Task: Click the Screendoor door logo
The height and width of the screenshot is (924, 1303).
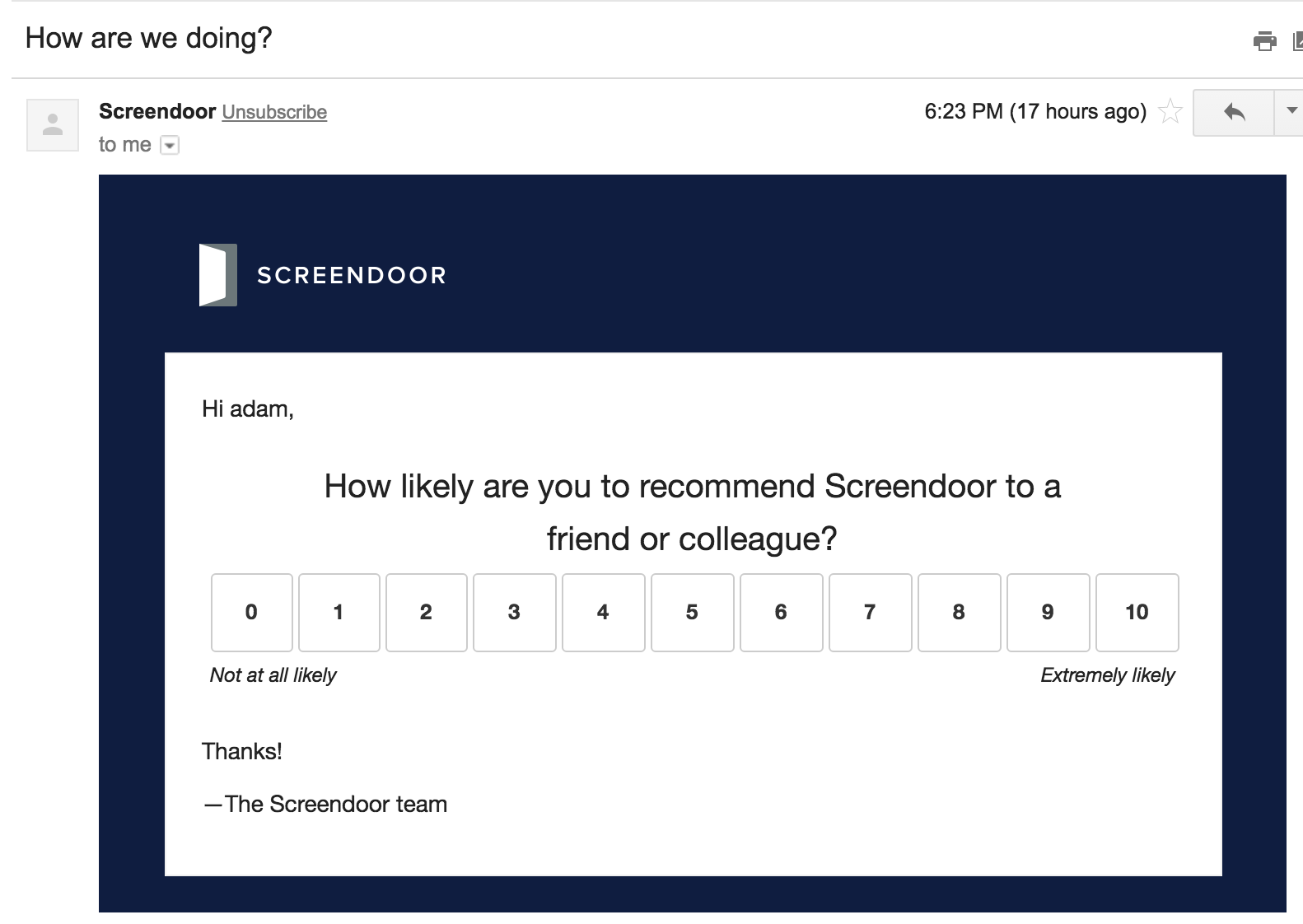Action: tap(218, 275)
